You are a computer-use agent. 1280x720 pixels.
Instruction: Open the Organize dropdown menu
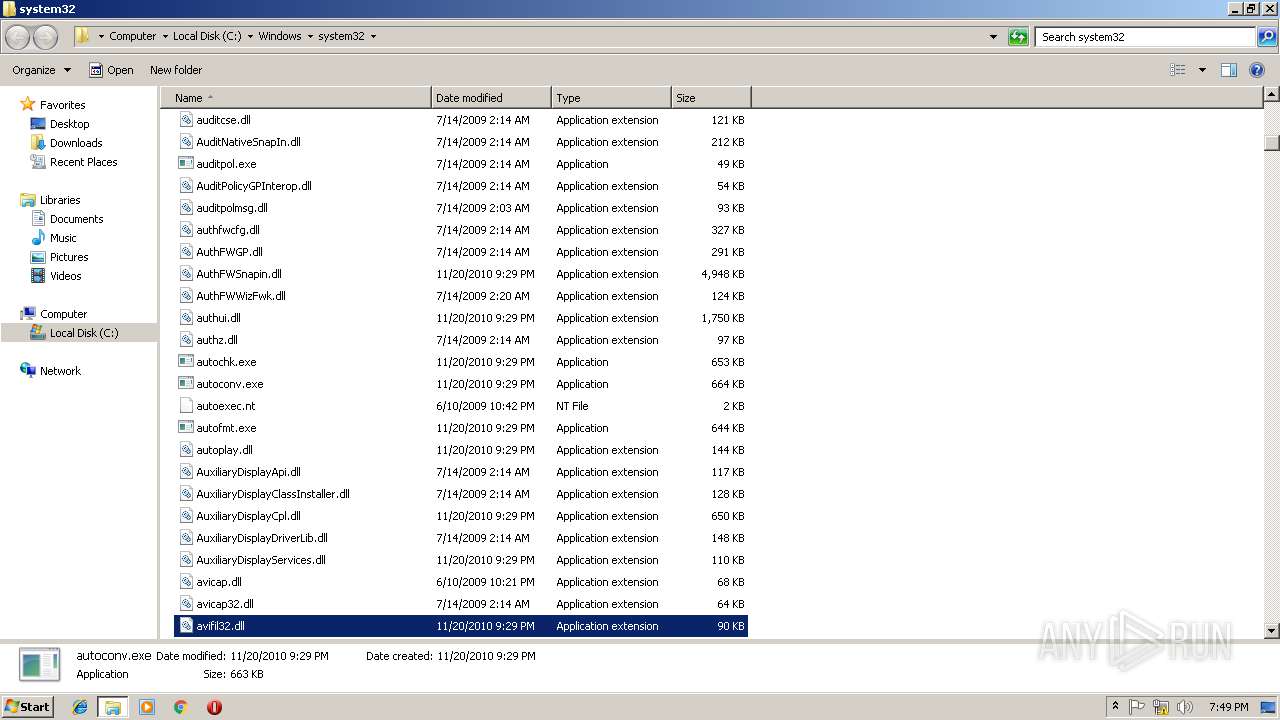coord(41,70)
